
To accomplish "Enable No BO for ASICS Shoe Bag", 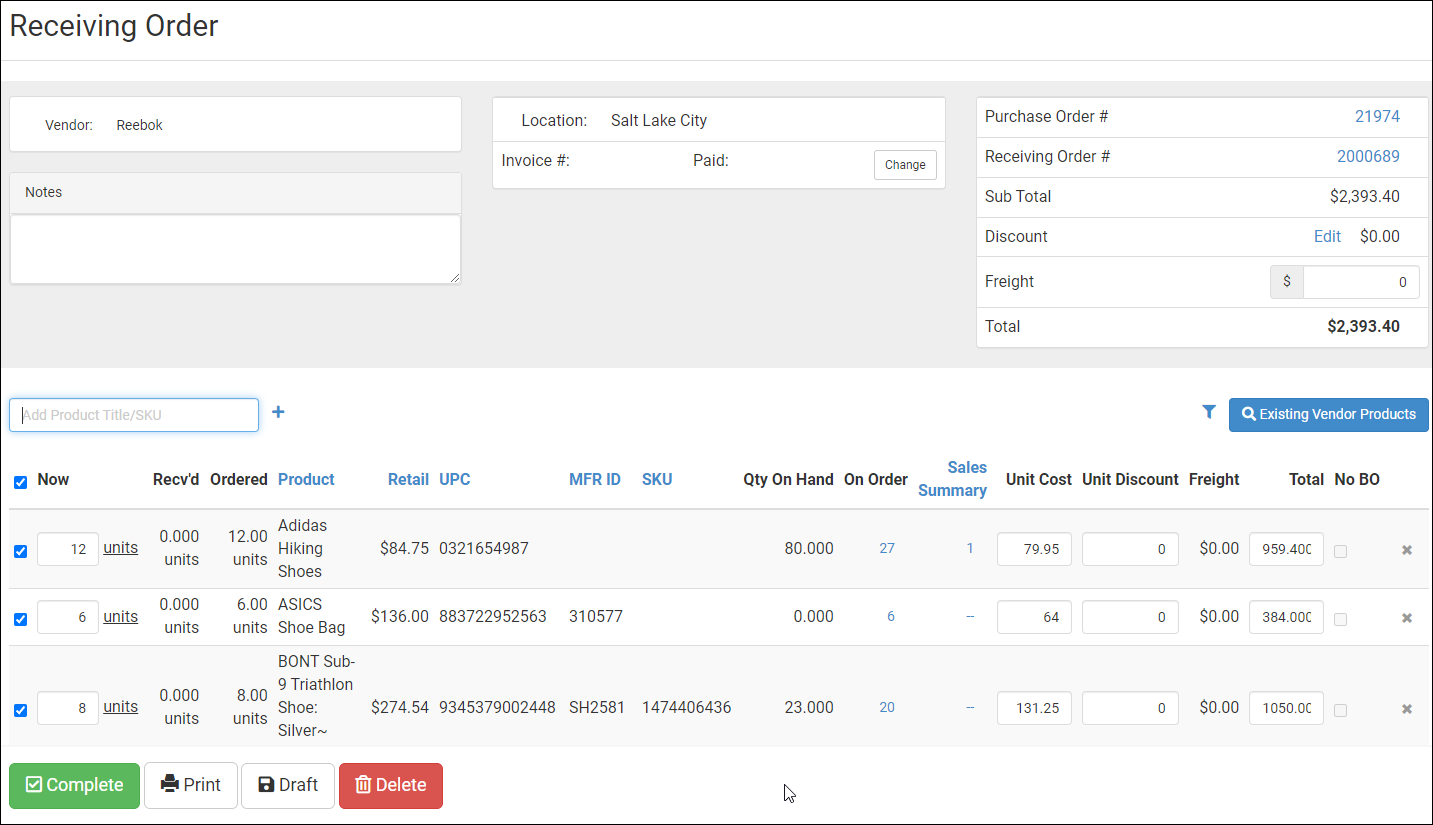I will [x=1340, y=619].
